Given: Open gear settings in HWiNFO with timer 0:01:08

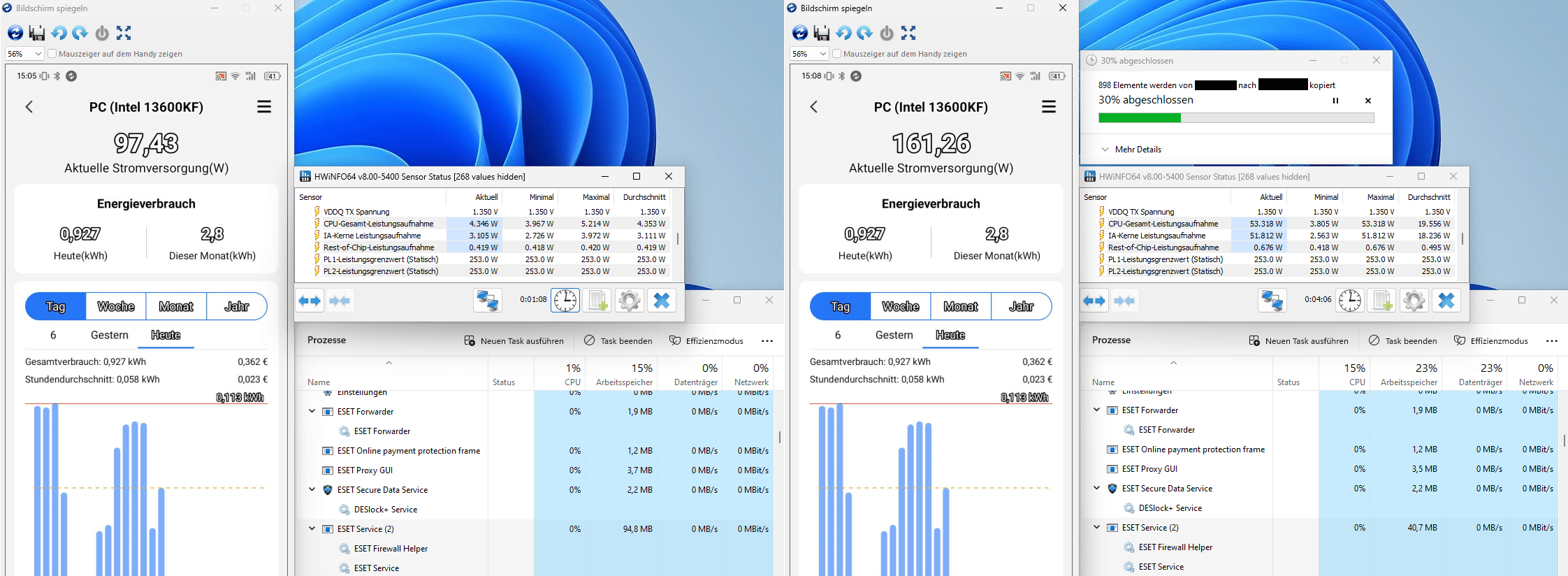Looking at the screenshot, I should 629,301.
